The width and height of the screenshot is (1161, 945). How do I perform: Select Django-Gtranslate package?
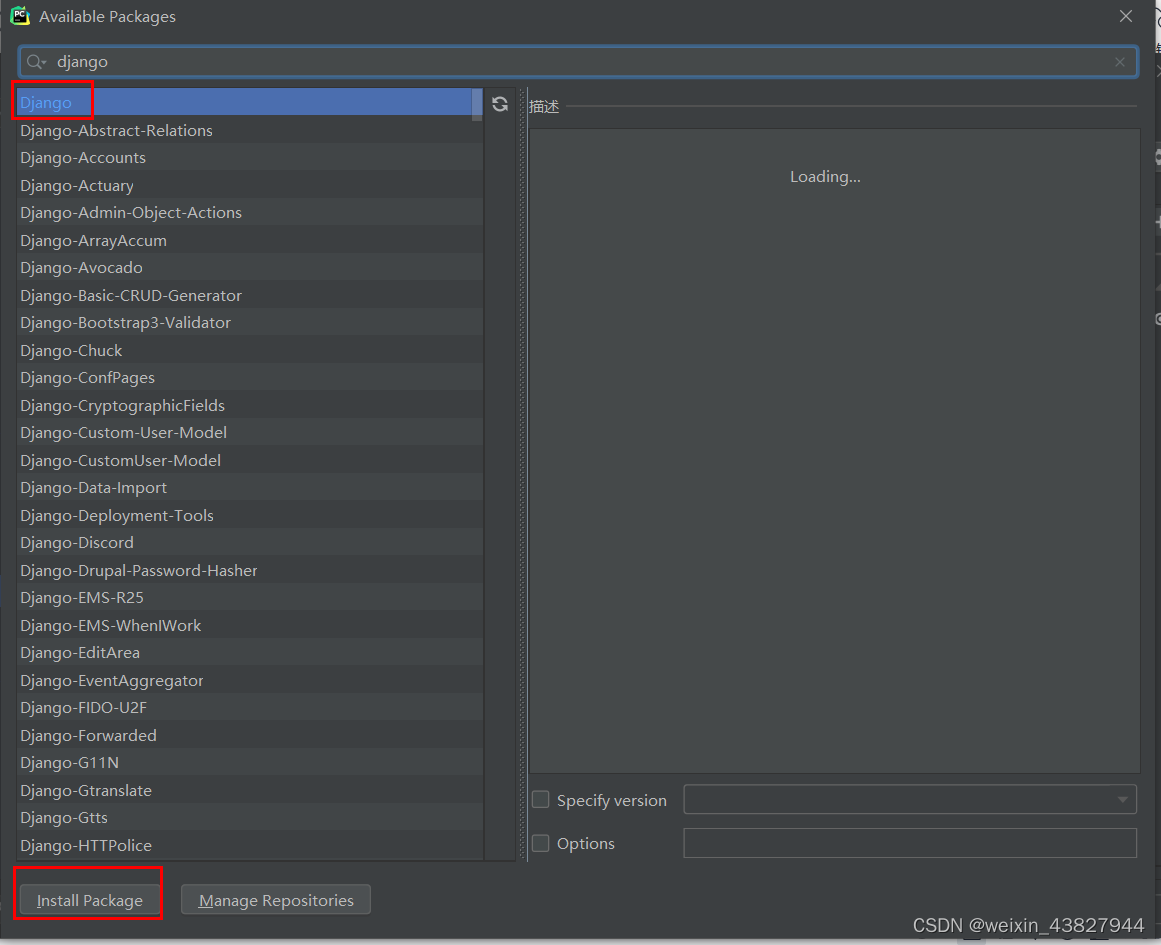250,790
